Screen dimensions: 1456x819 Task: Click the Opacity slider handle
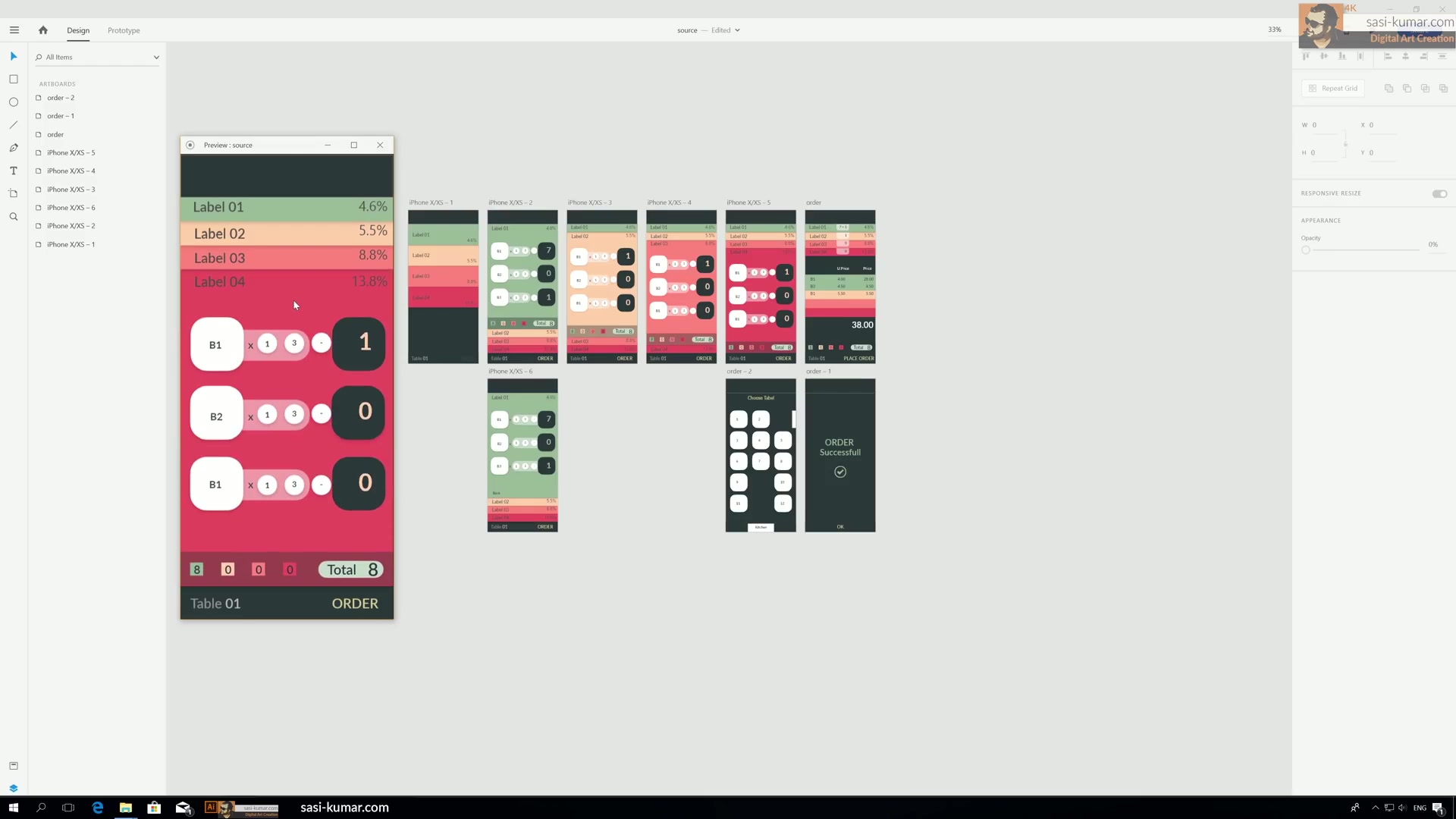pyautogui.click(x=1306, y=250)
